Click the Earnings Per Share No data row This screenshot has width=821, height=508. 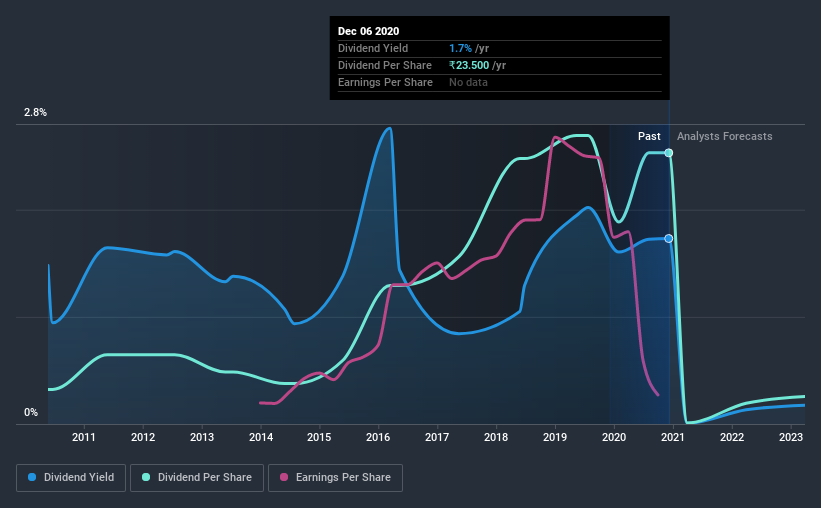pos(500,82)
